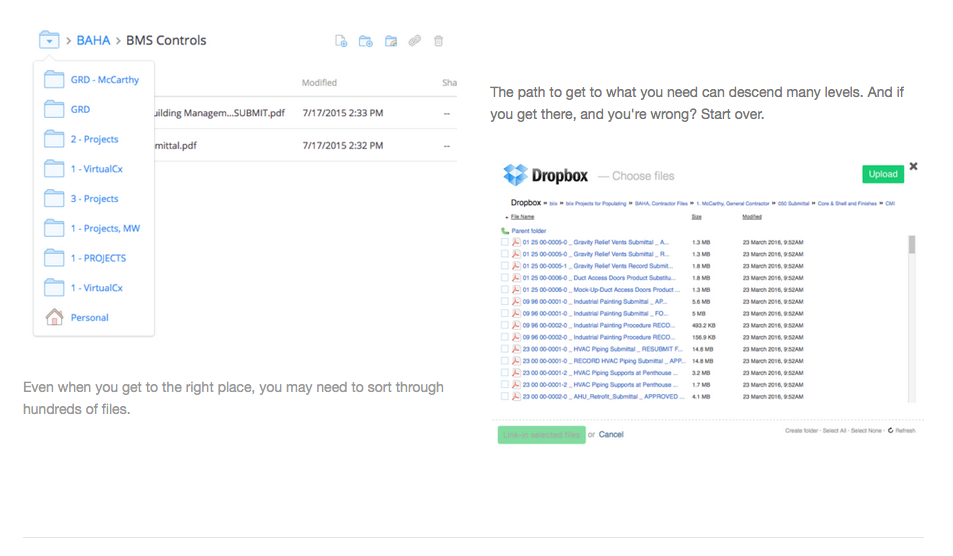953x556 pixels.
Task: Sort the file list by Modified column
Action: tap(319, 83)
